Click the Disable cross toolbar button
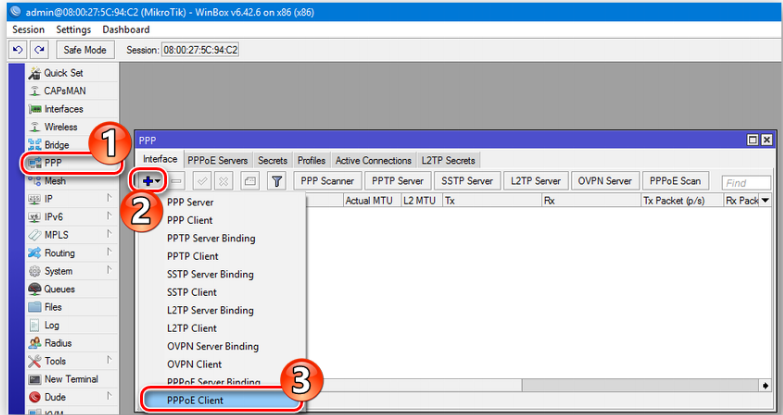The image size is (783, 415). click(223, 181)
